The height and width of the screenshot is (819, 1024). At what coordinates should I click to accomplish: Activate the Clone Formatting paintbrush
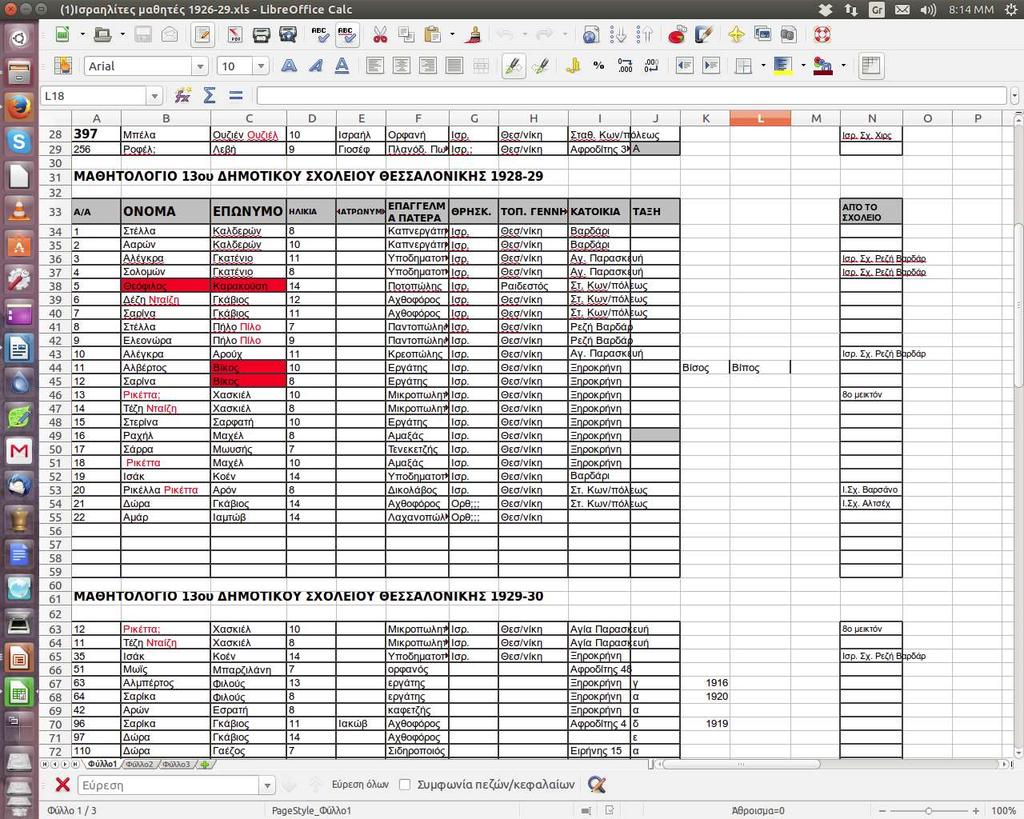(474, 34)
